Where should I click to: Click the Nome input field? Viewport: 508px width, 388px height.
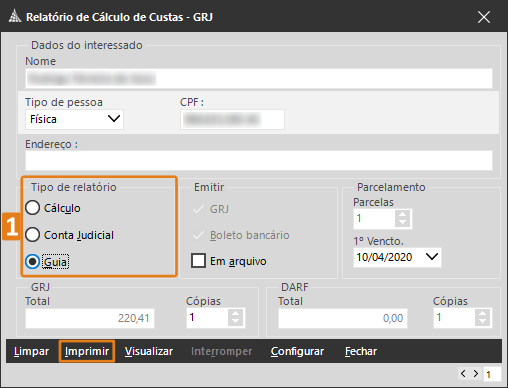259,79
